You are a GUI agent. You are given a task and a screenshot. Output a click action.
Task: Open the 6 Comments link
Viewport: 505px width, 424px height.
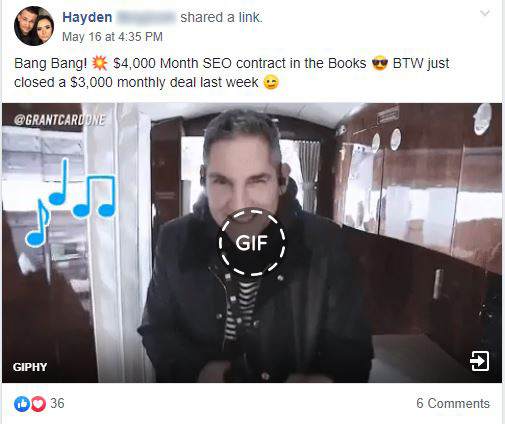coord(453,403)
